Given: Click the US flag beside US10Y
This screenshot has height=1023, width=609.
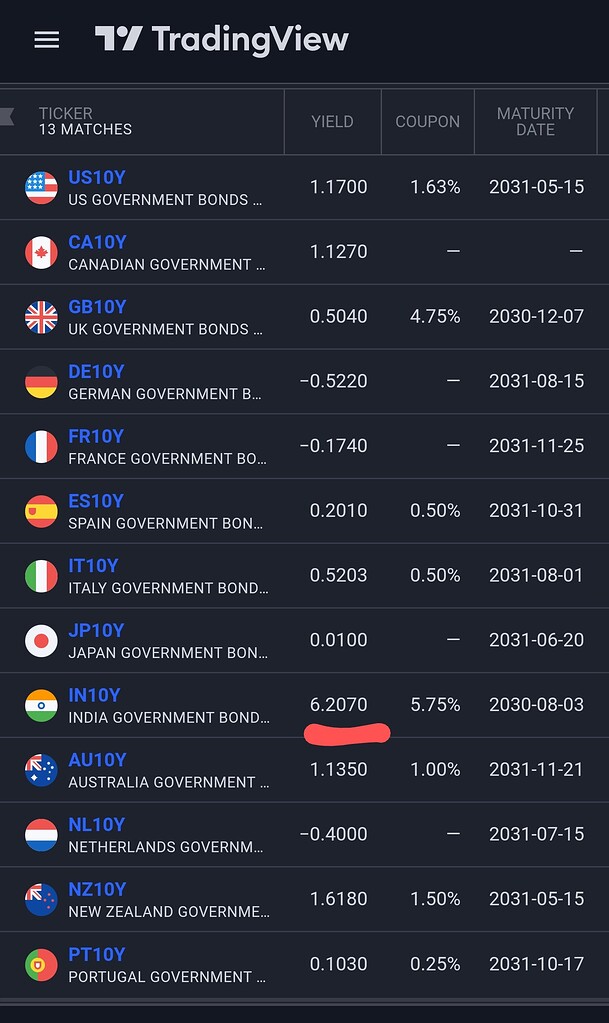Looking at the screenshot, I should pos(41,187).
